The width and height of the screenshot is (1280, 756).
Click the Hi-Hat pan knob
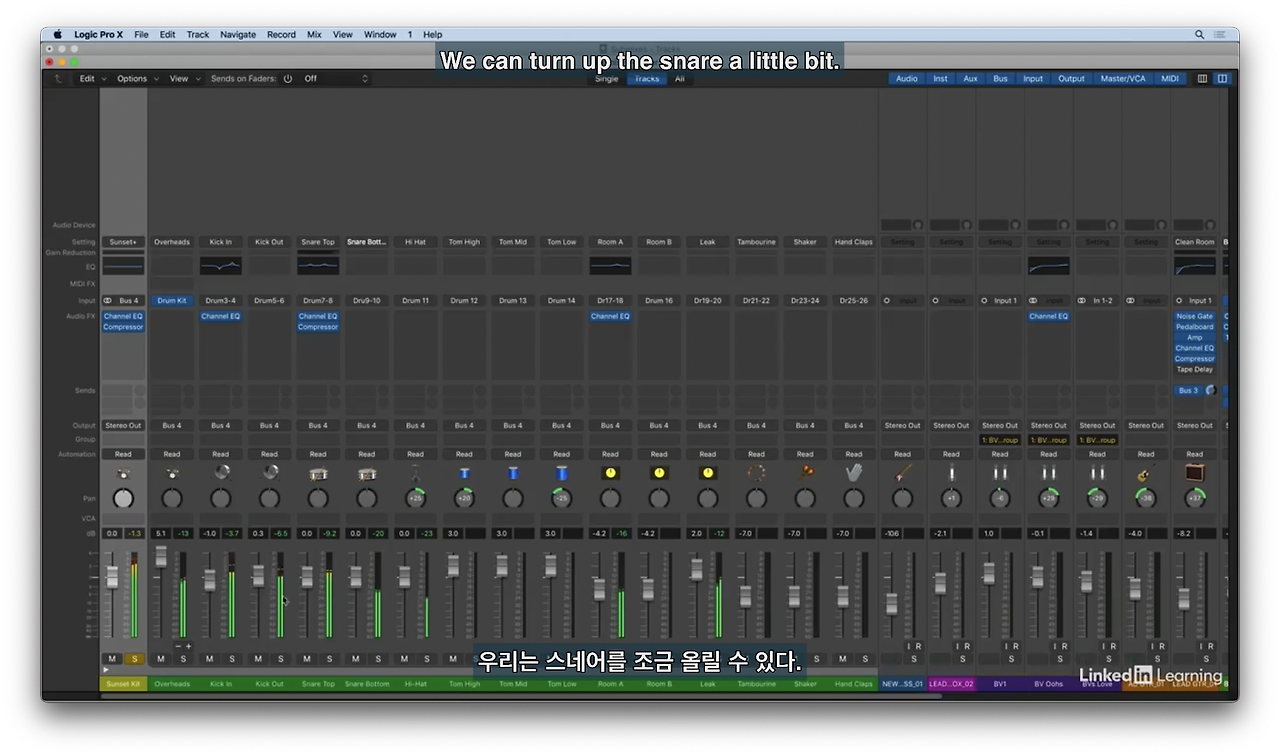(x=415, y=498)
